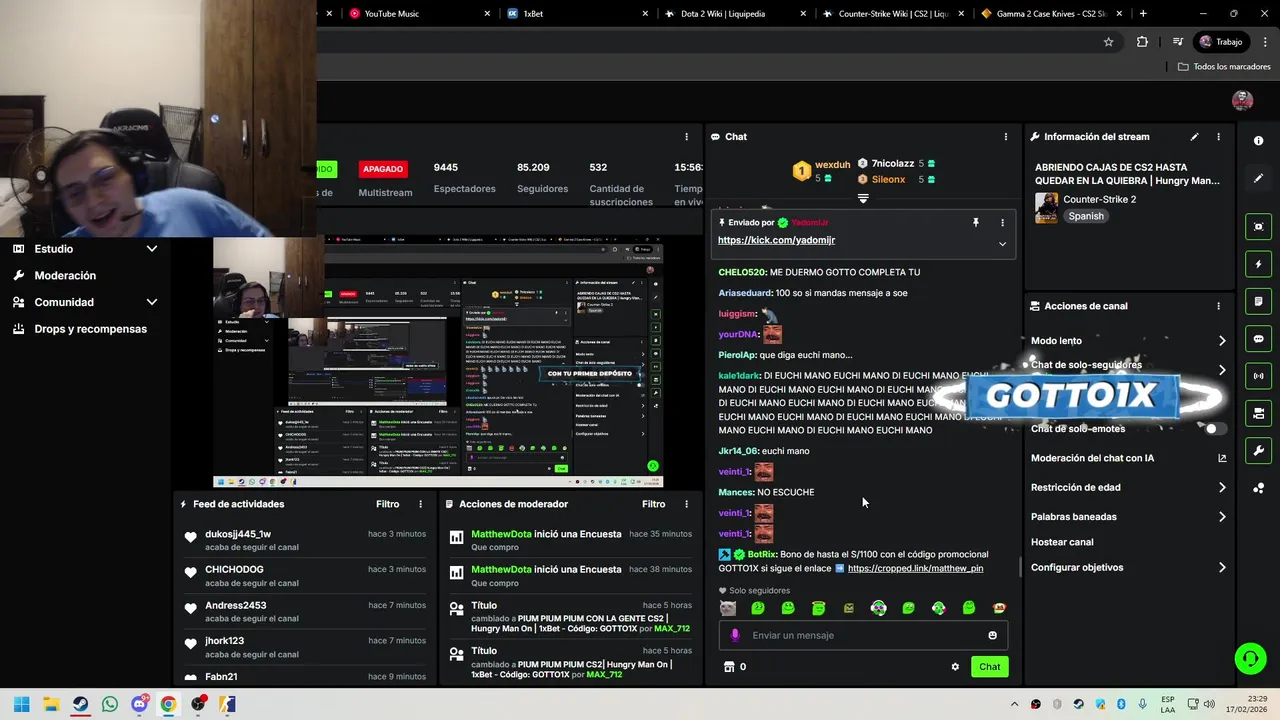Image resolution: width=1280 pixels, height=720 pixels.
Task: Open a new browser tab
Action: coord(1143,14)
